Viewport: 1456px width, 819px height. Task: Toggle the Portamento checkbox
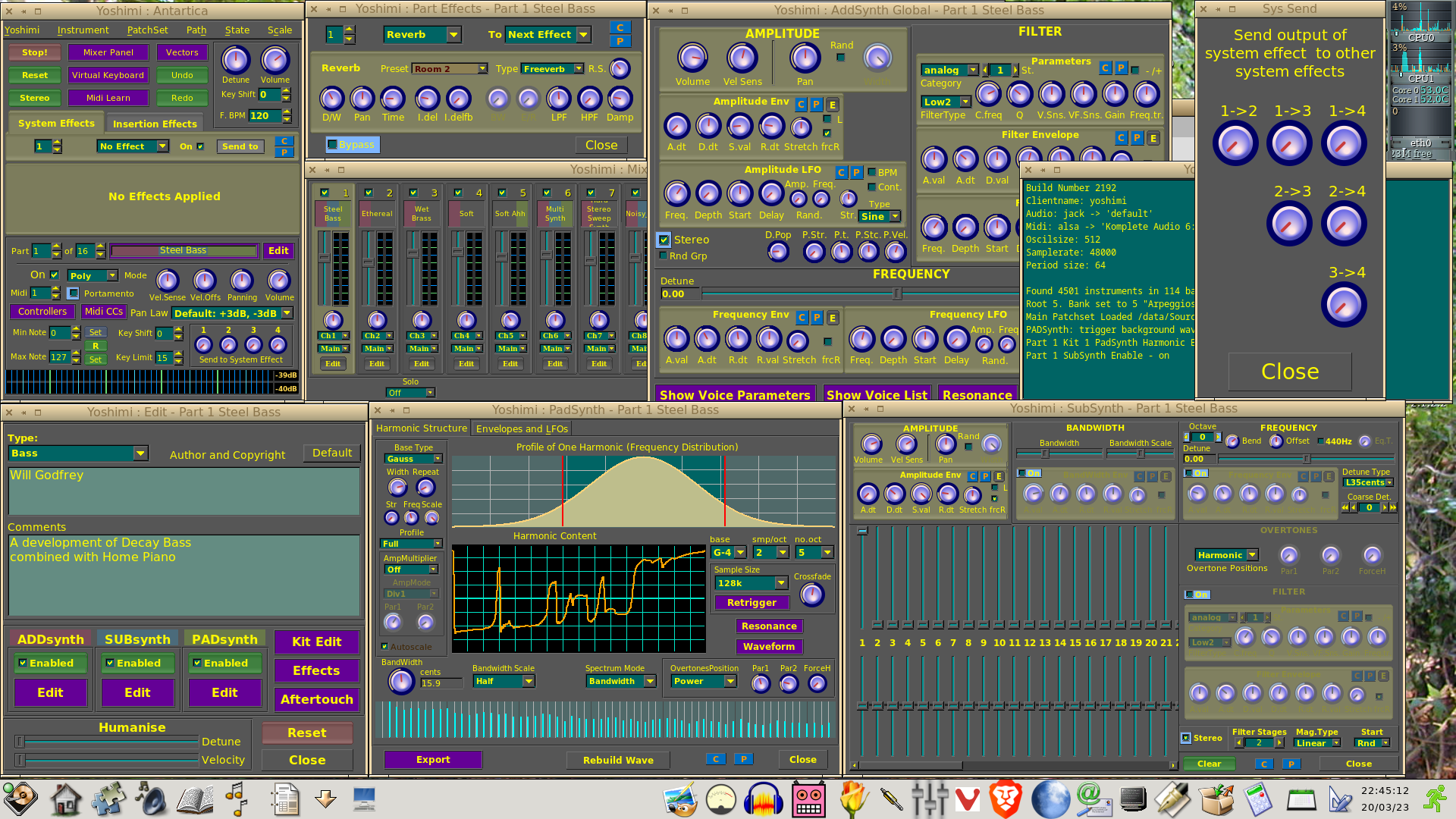(73, 293)
